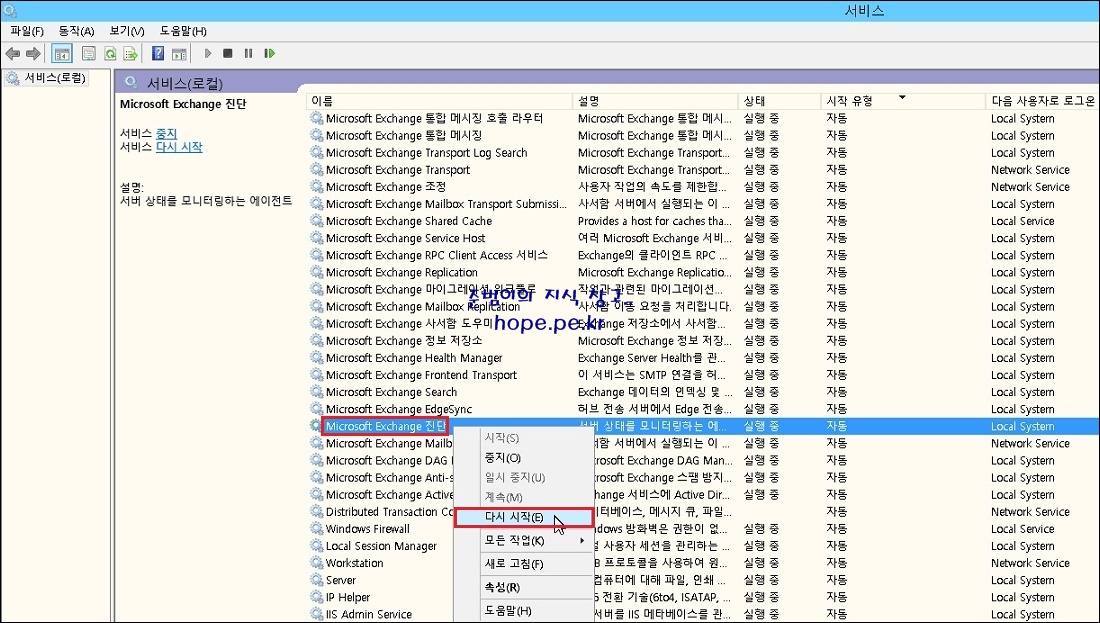Viewport: 1100px width, 623px height.
Task: Open the 동작(A) menu
Action: tap(76, 31)
